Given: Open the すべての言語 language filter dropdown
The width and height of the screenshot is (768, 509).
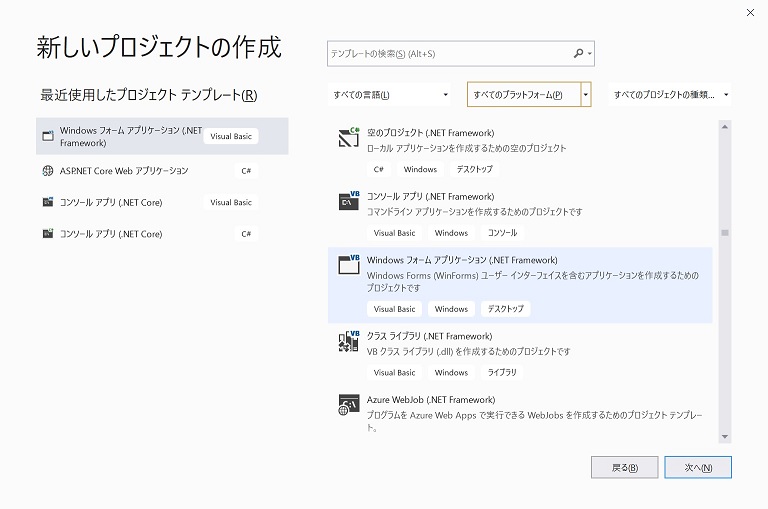Looking at the screenshot, I should tap(389, 95).
